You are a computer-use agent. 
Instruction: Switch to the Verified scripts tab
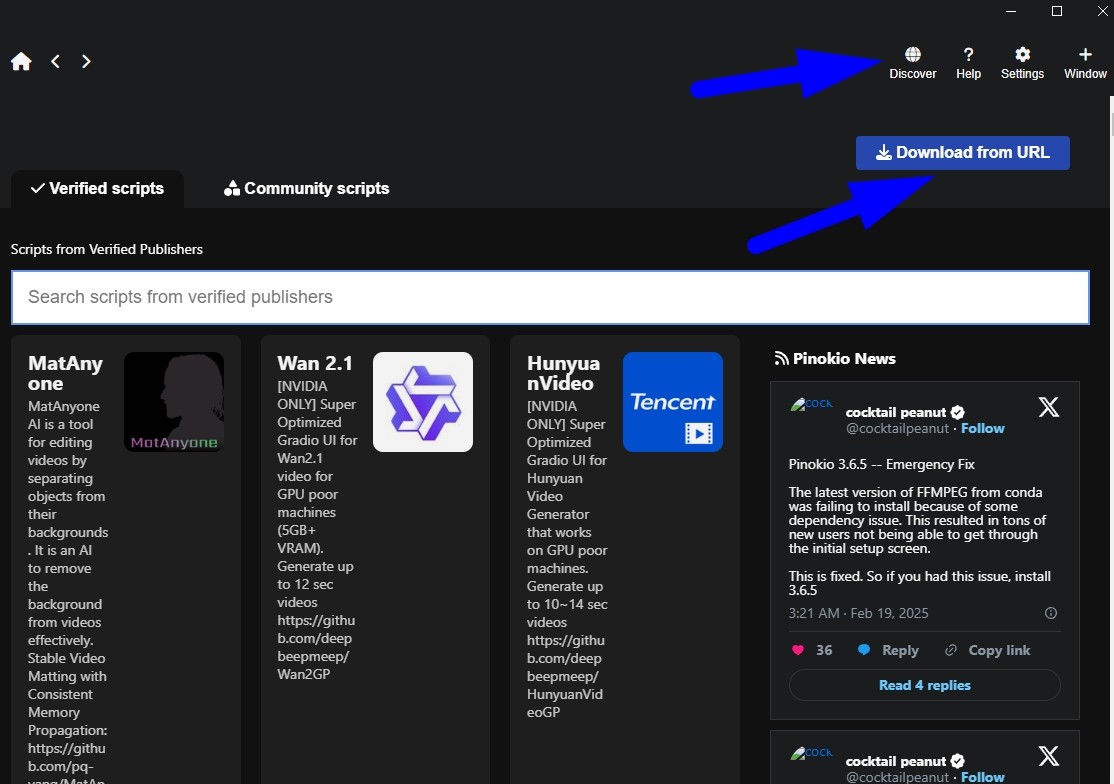97,188
